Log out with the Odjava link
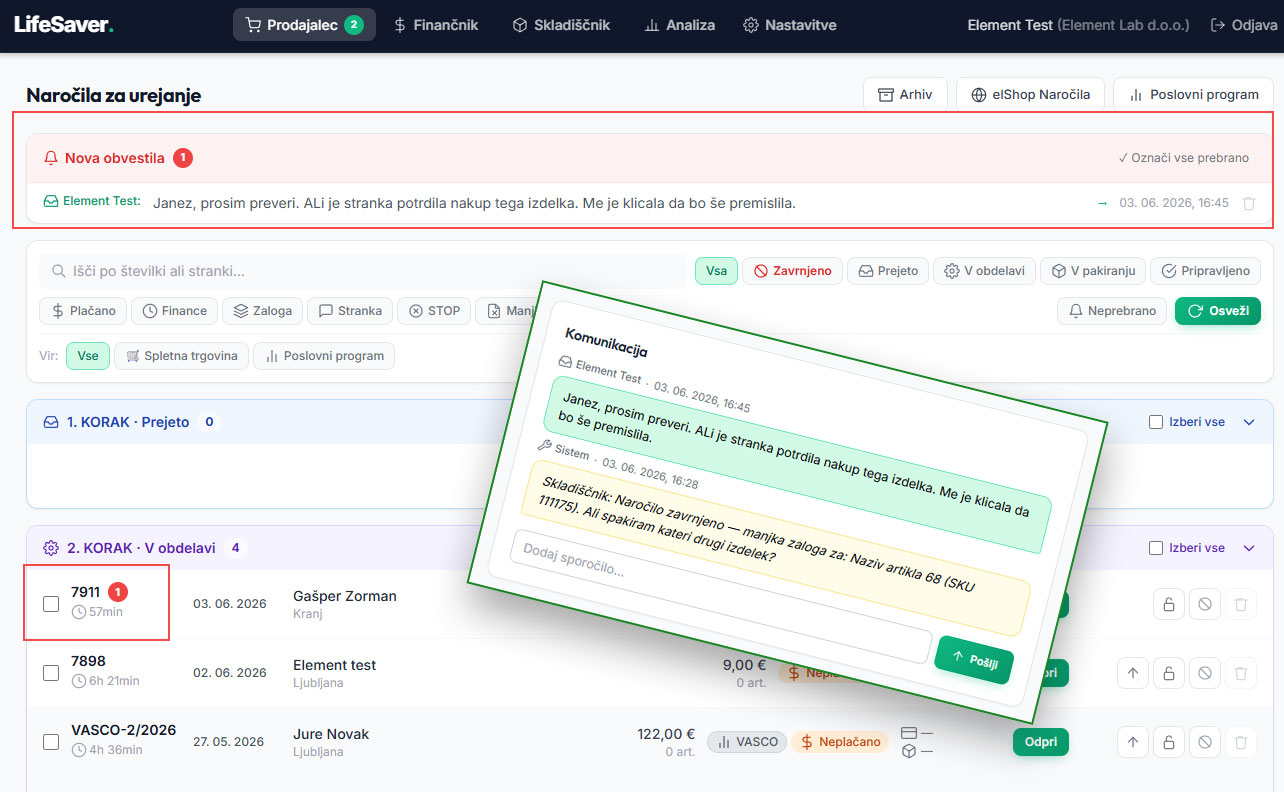Screen dimensions: 1284x792 [x=1244, y=25]
